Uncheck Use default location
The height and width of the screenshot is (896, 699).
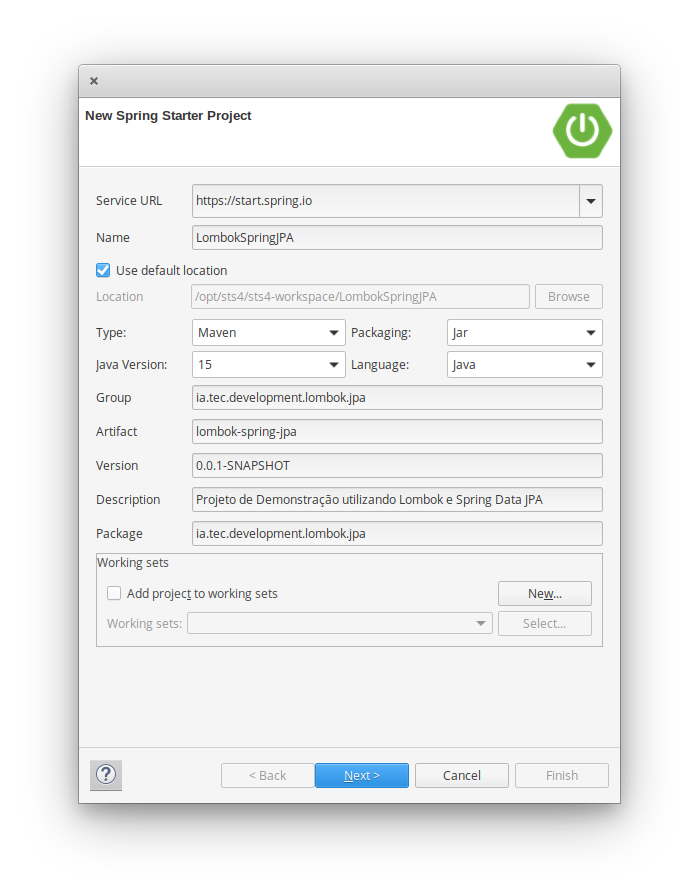click(103, 270)
